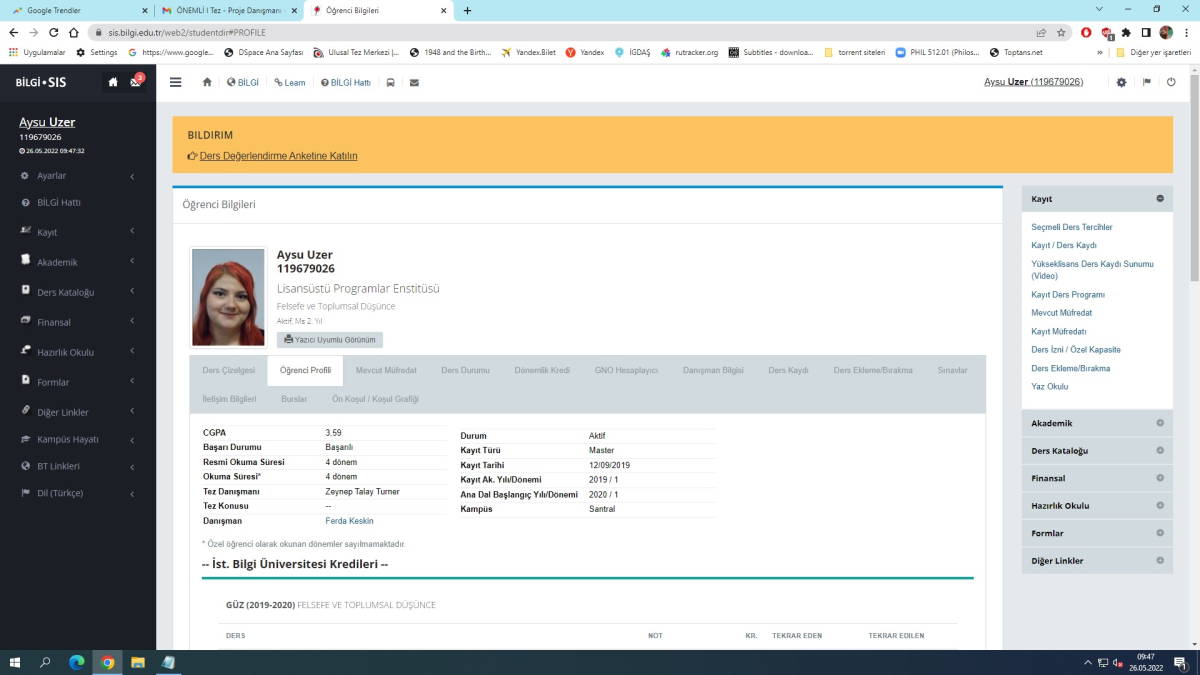Click the hamburger menu icon in top bar
The image size is (1200, 675).
pos(176,82)
